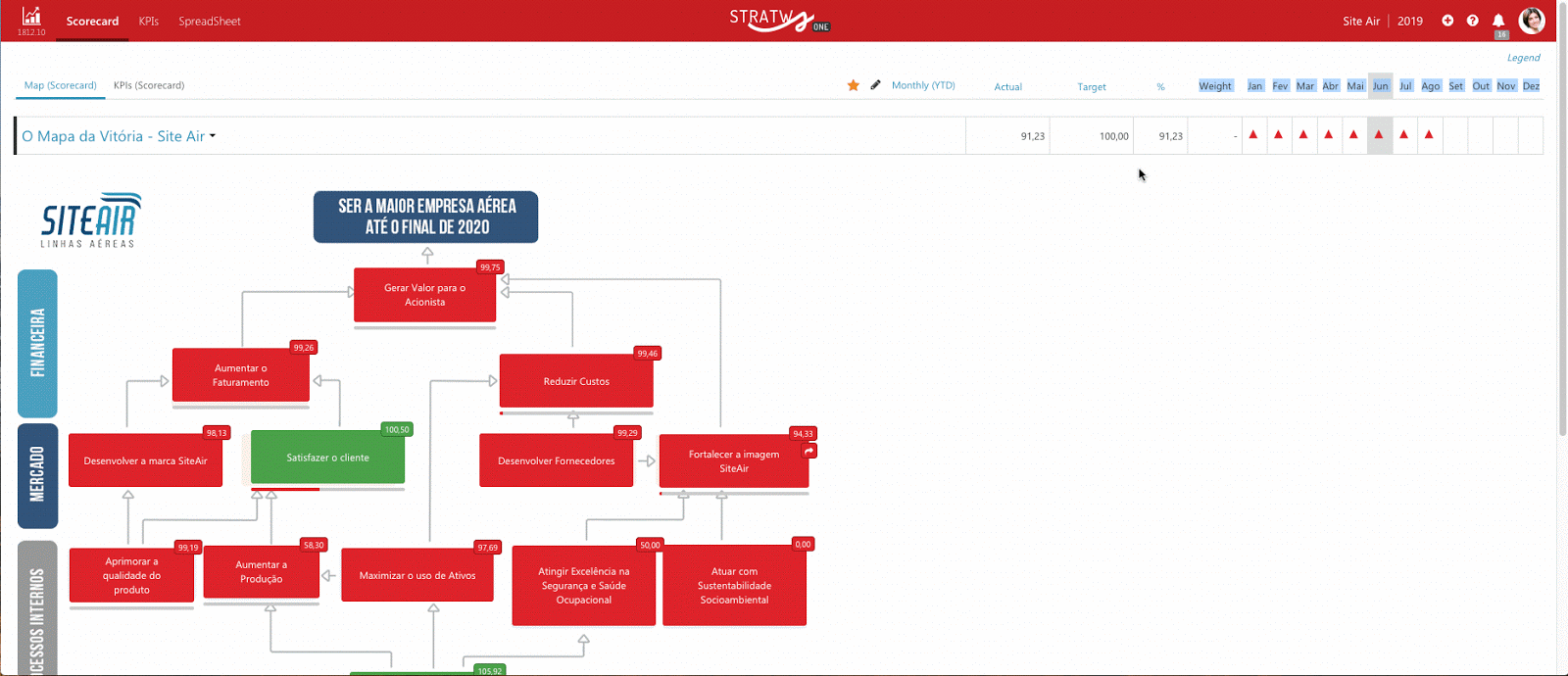Open the Fortalecer a imagem SiteAir objective
1568x676 pixels.
734,461
